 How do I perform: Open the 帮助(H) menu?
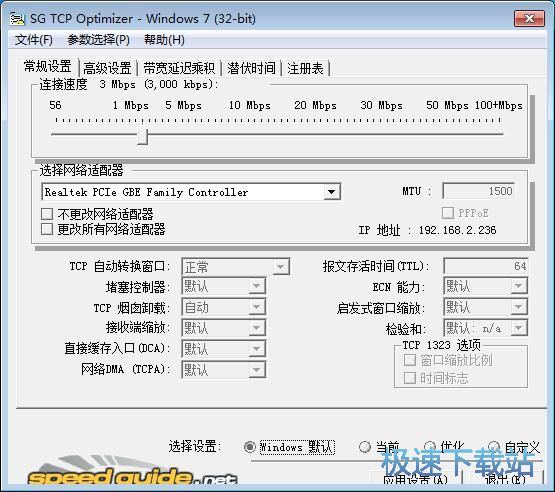coord(164,40)
